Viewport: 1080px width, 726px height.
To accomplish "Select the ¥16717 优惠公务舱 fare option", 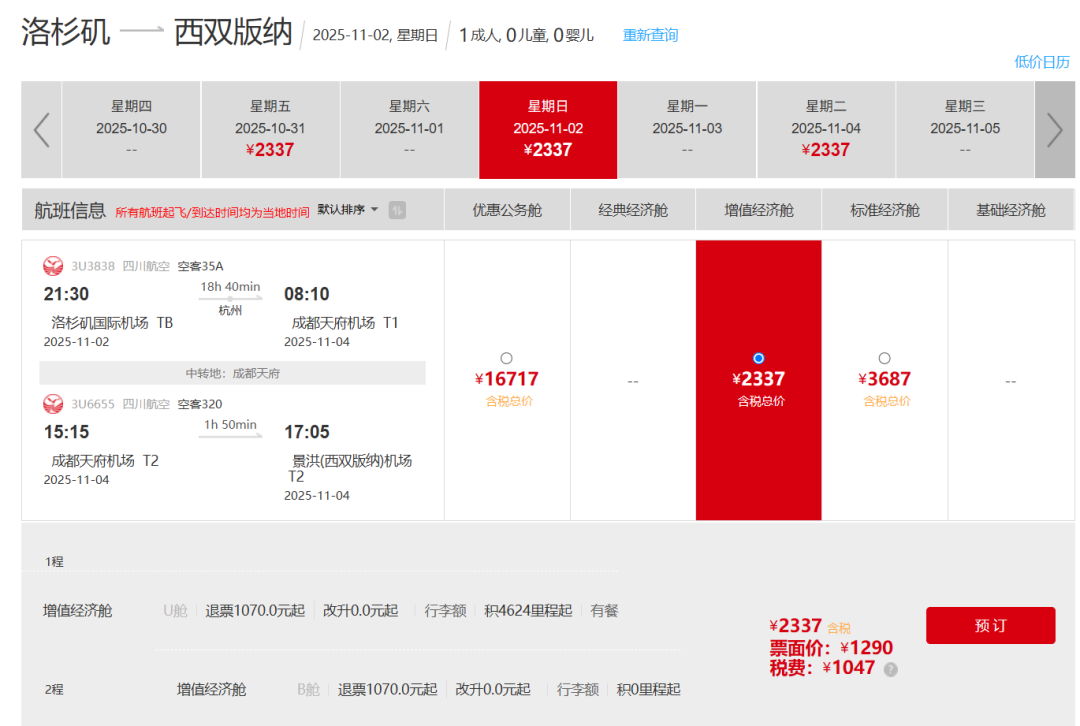I will pyautogui.click(x=506, y=358).
